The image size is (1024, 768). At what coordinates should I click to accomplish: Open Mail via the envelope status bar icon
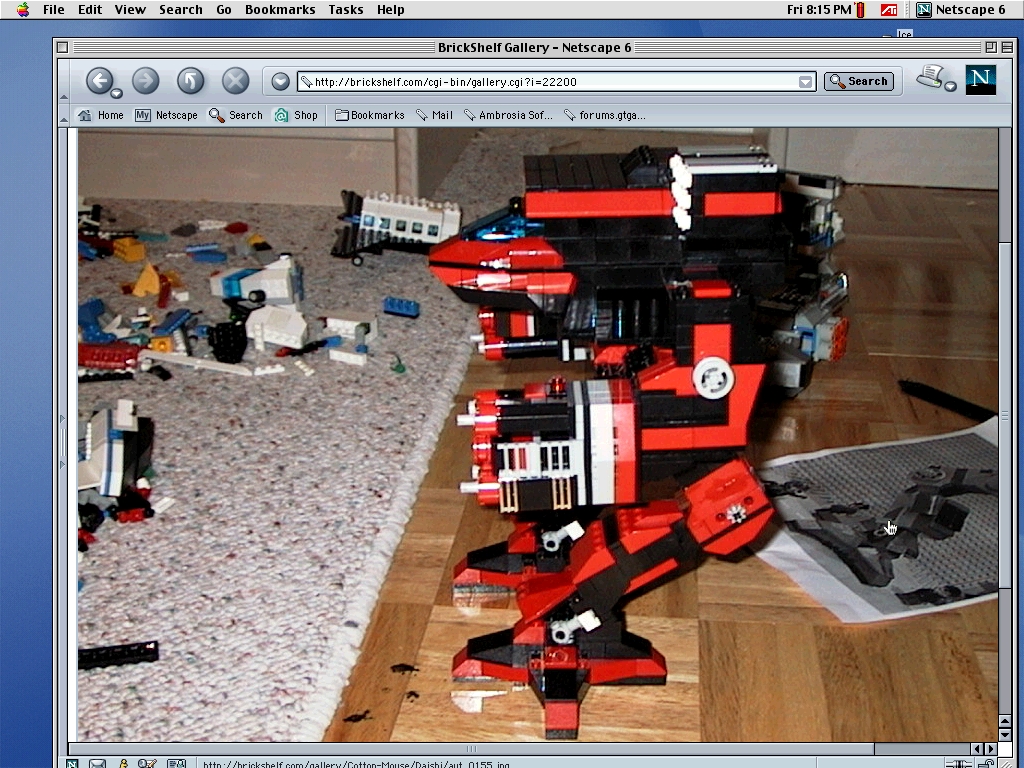coord(97,763)
